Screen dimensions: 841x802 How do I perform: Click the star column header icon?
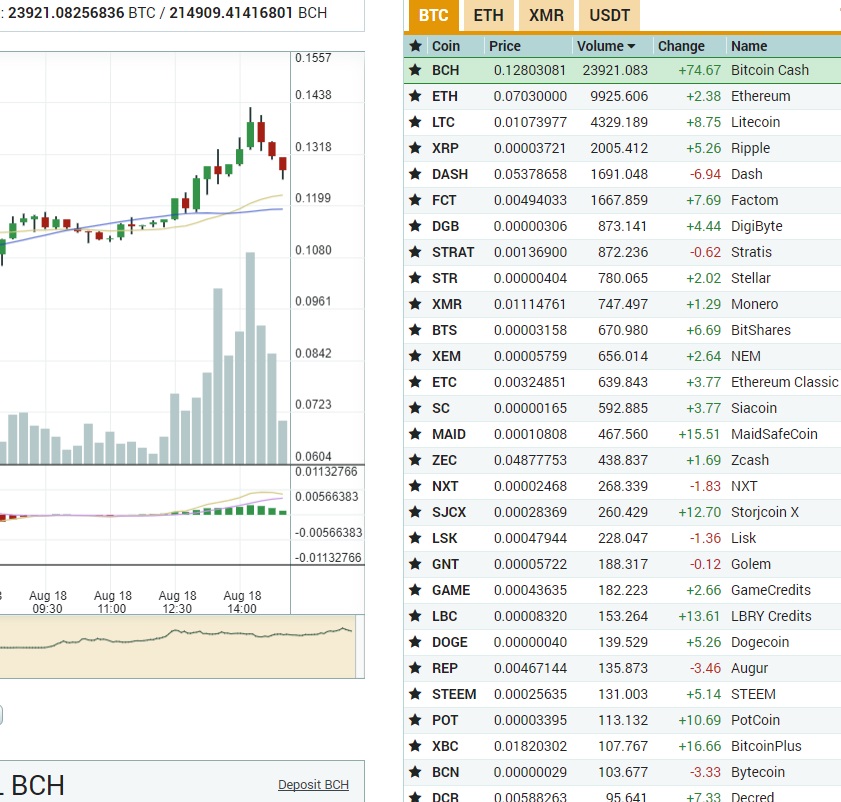pyautogui.click(x=415, y=46)
